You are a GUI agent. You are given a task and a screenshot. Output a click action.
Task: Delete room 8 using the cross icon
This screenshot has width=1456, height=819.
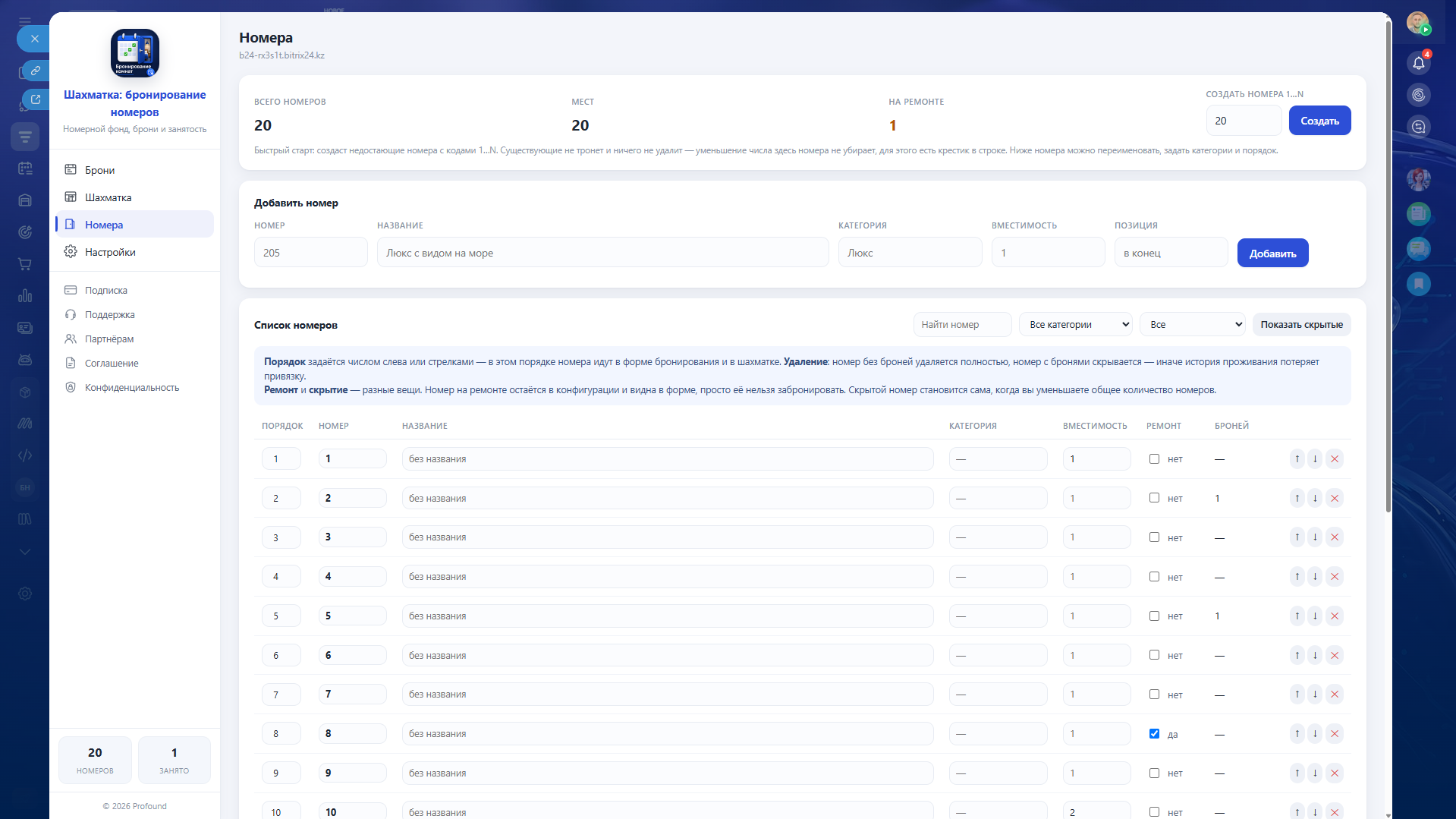[x=1335, y=733]
